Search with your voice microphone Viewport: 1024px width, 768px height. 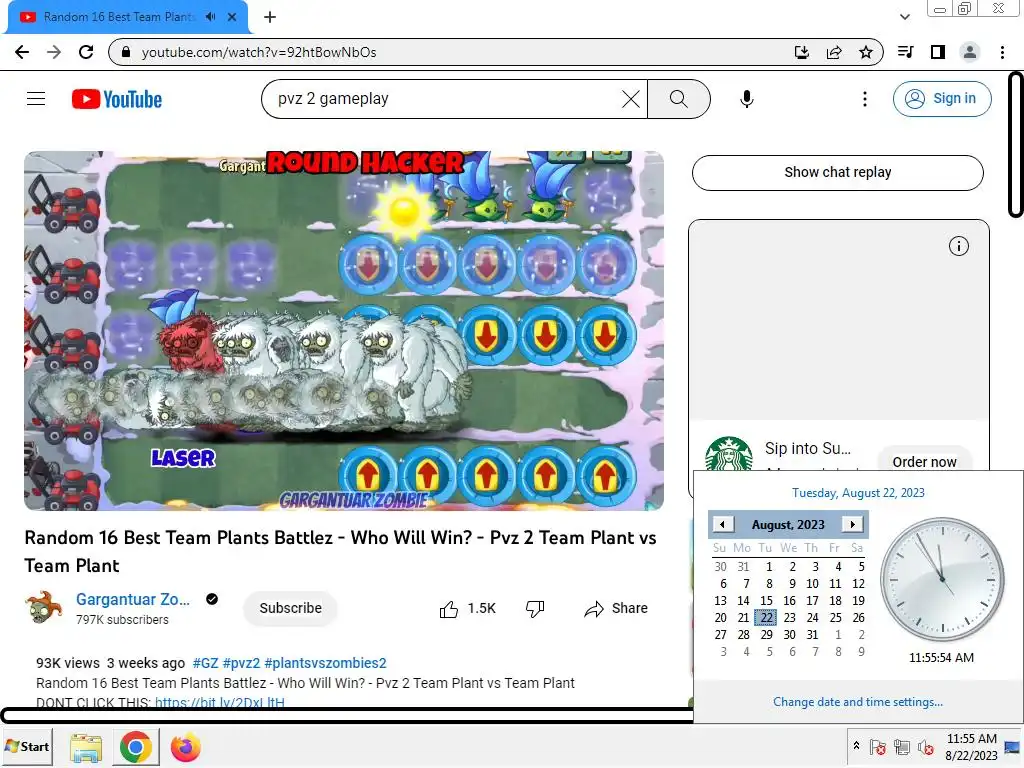point(746,99)
